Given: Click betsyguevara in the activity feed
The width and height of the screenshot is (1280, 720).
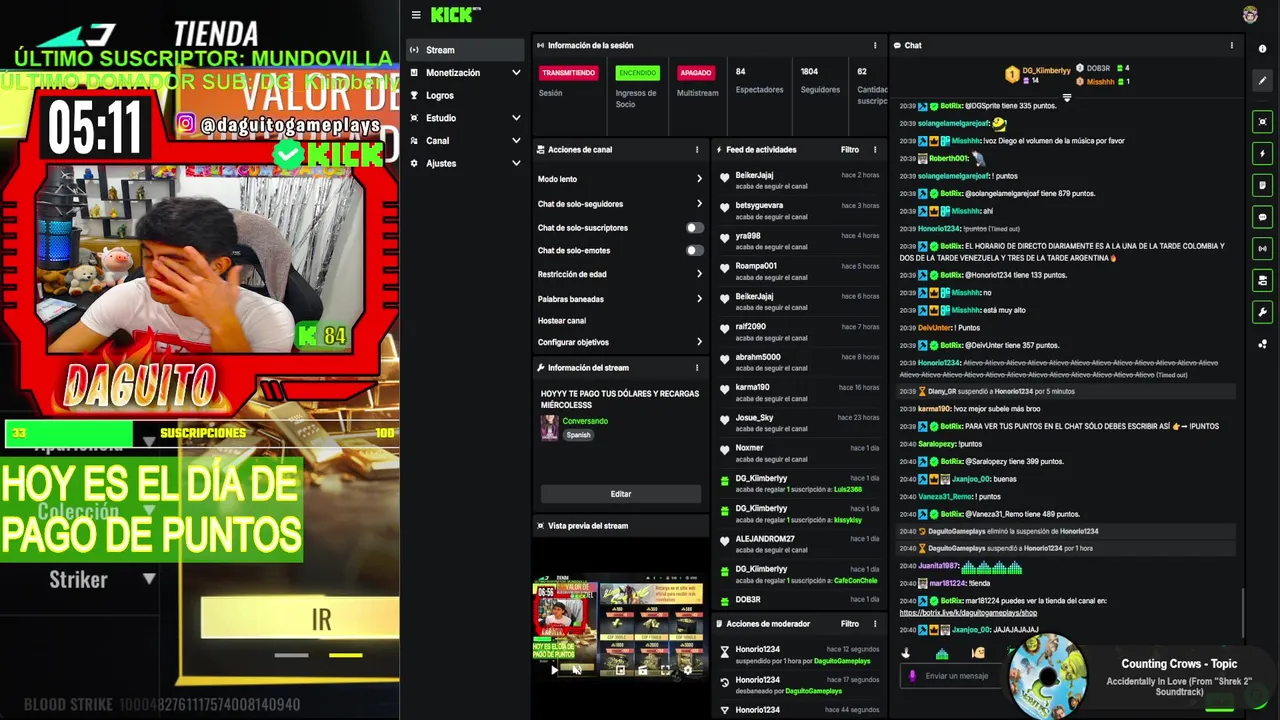Looking at the screenshot, I should click(x=759, y=206).
